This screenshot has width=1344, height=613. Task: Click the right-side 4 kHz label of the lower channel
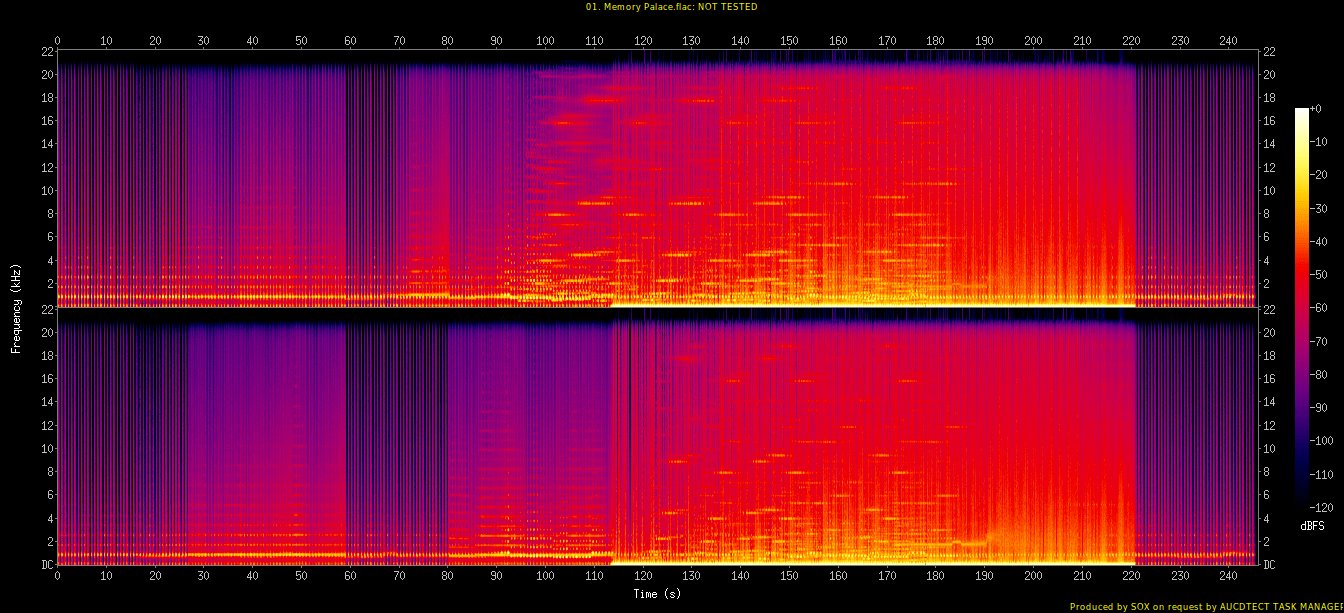[x=1267, y=519]
